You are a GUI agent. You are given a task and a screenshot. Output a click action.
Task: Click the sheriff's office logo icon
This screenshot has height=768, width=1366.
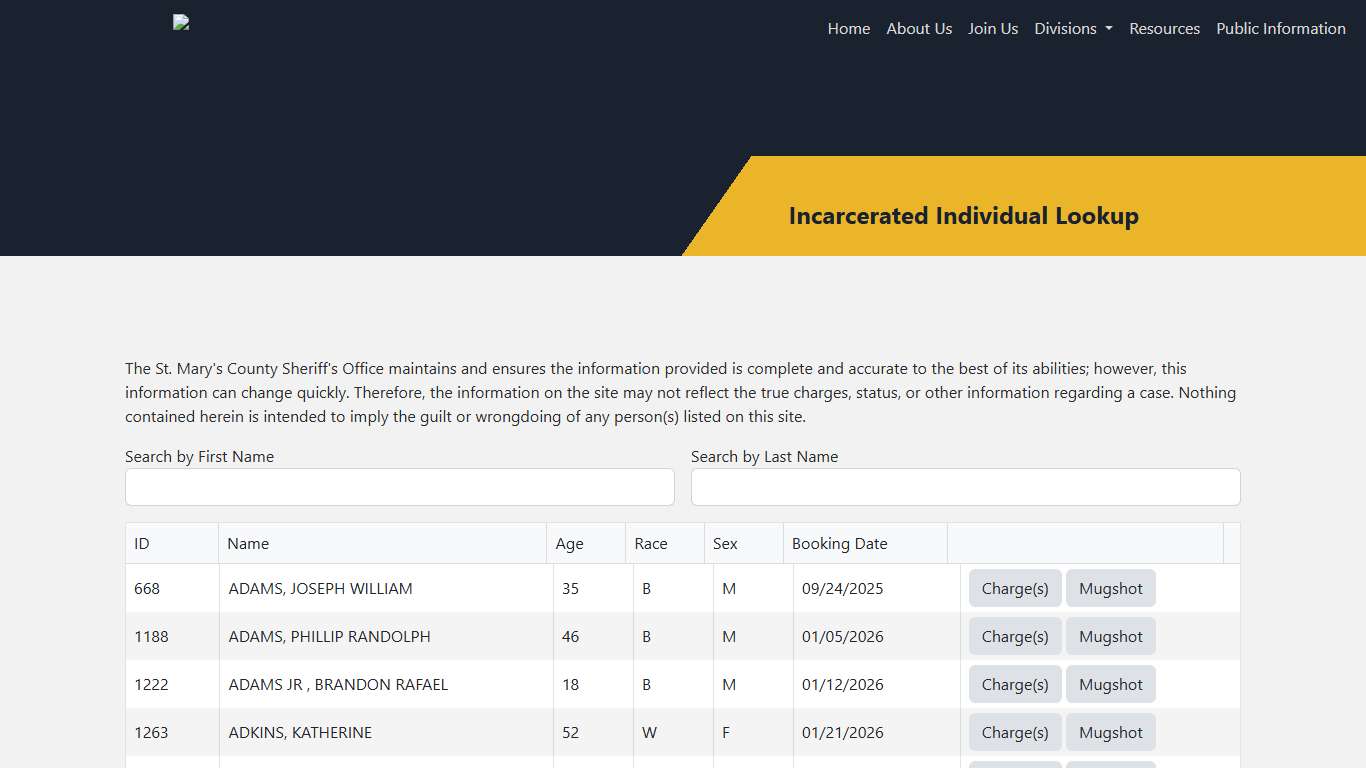181,22
